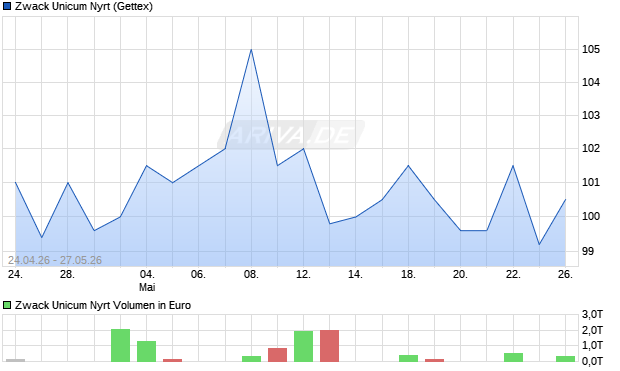The image size is (620, 371).
Task: Click the volume axis label '3,0T'
Action: [592, 314]
